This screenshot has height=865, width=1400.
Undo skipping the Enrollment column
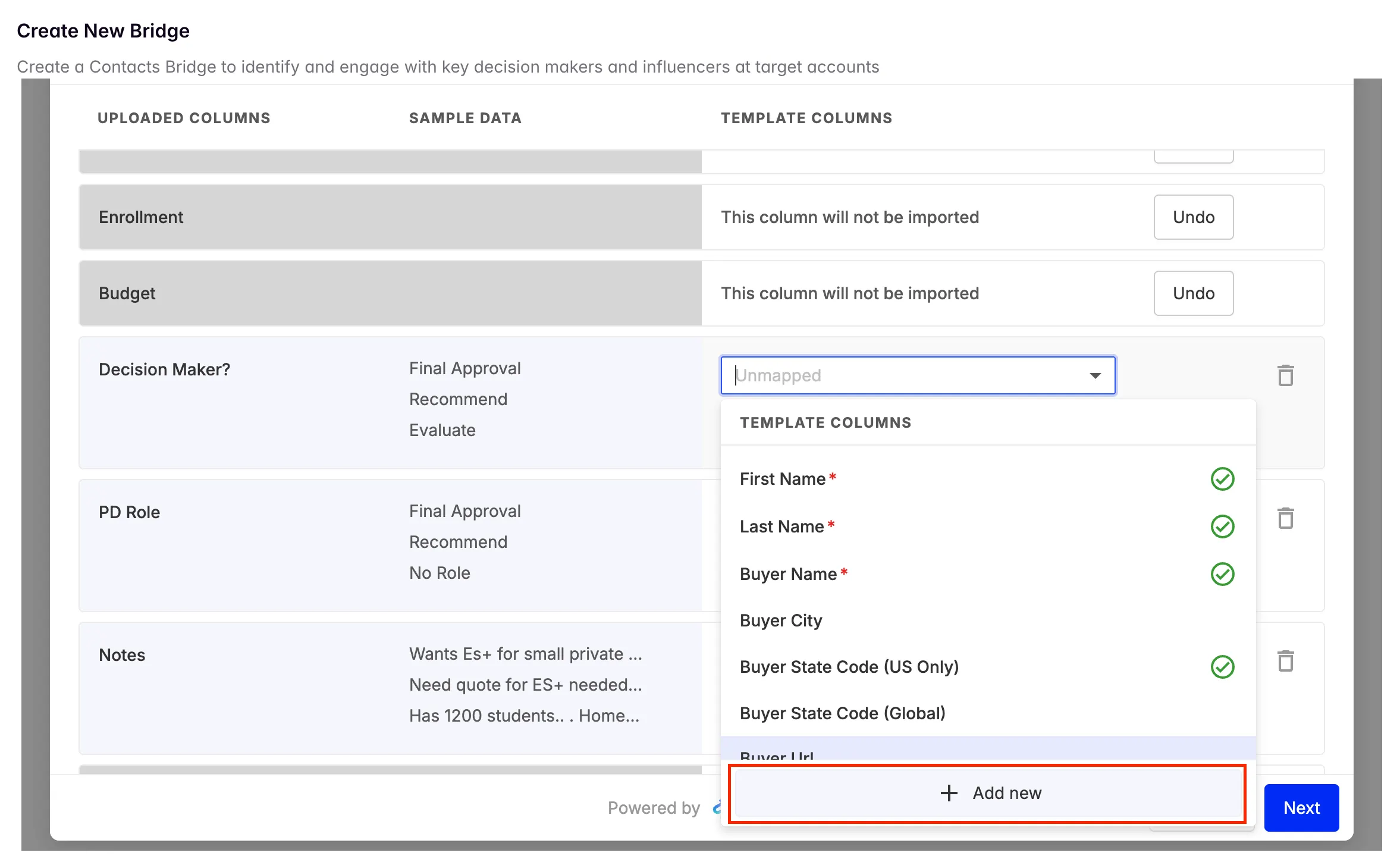pyautogui.click(x=1193, y=217)
